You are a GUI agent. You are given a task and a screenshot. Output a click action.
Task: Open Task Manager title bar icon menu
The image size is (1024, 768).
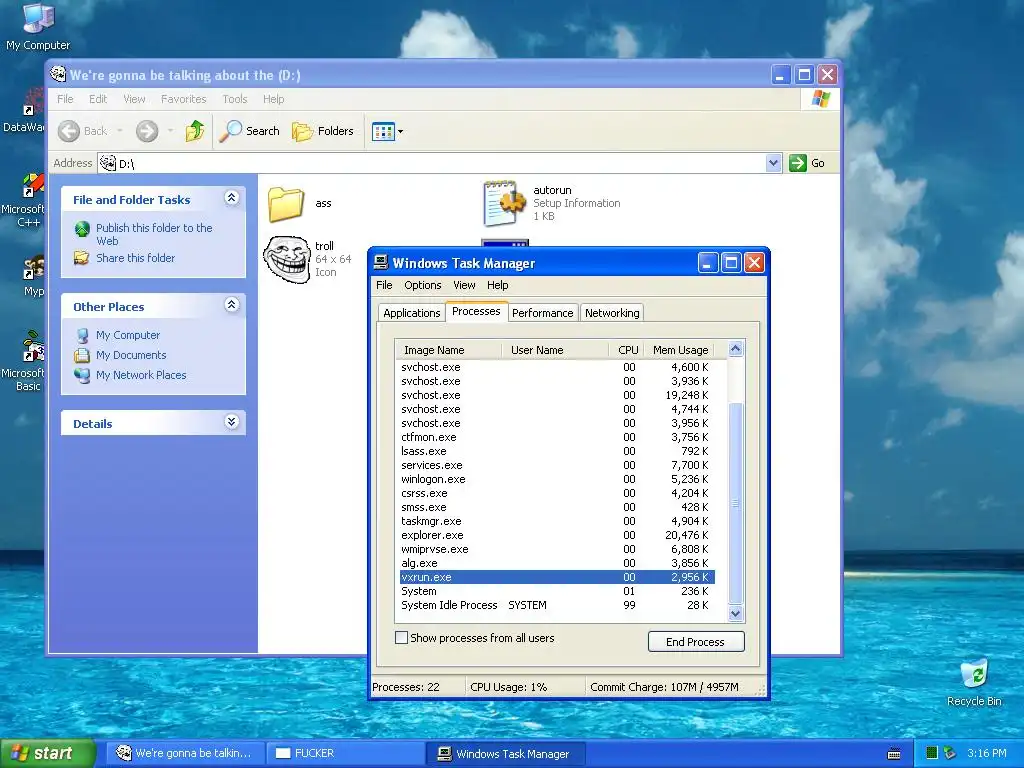click(380, 263)
